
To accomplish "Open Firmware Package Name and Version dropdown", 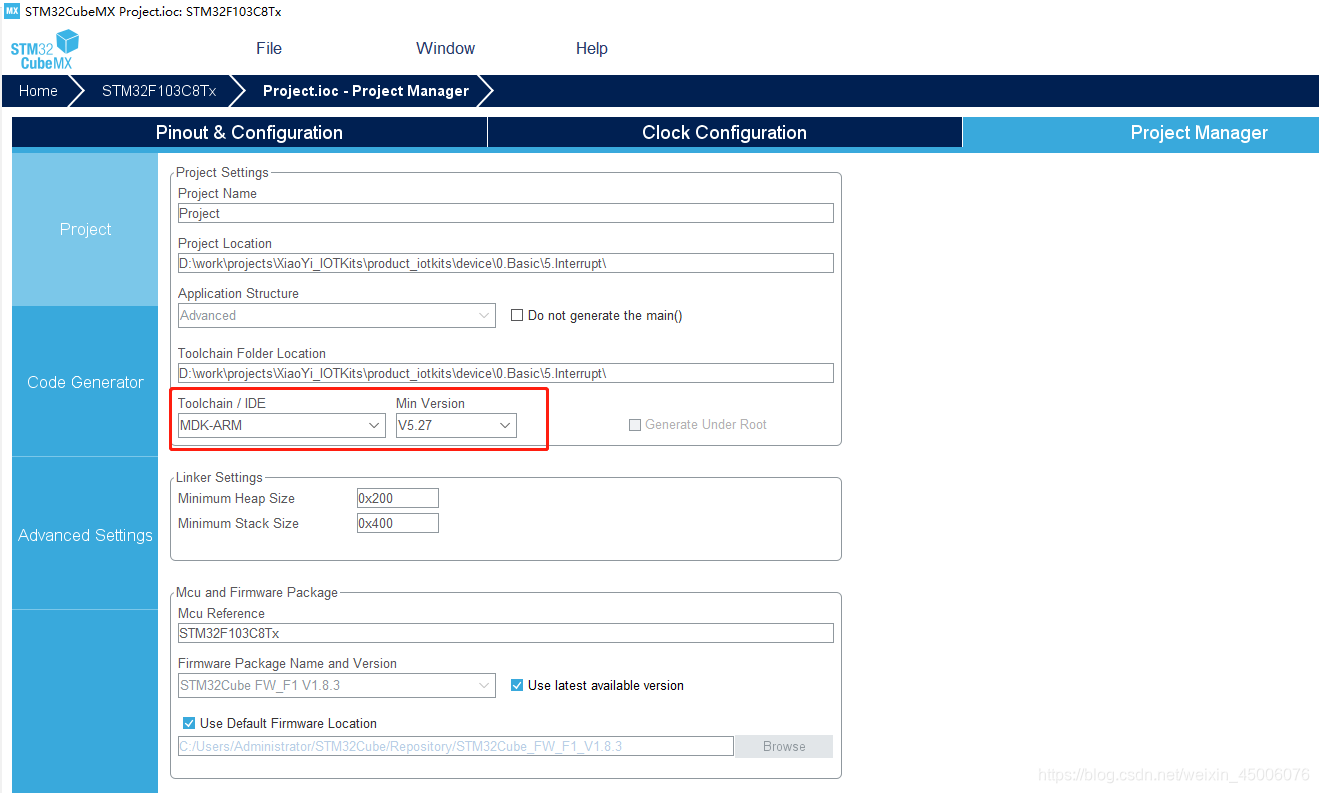I will tap(336, 685).
